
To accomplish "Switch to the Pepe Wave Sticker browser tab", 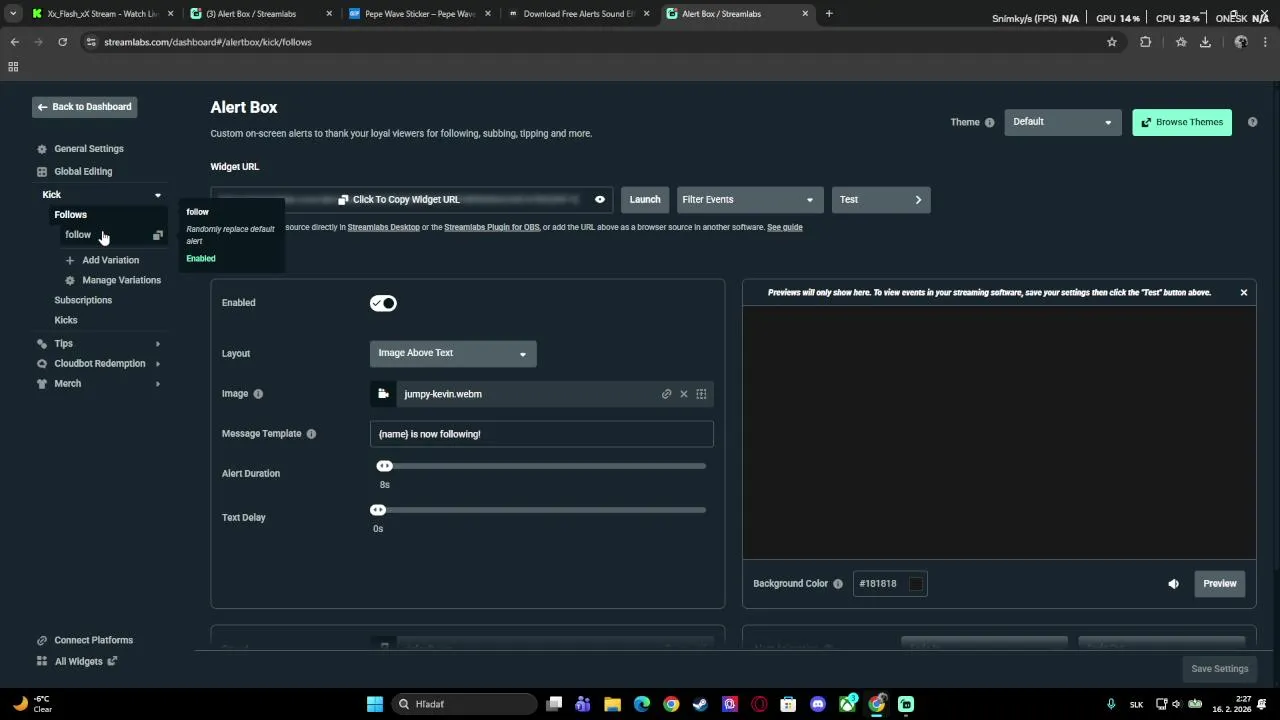I will 420,14.
